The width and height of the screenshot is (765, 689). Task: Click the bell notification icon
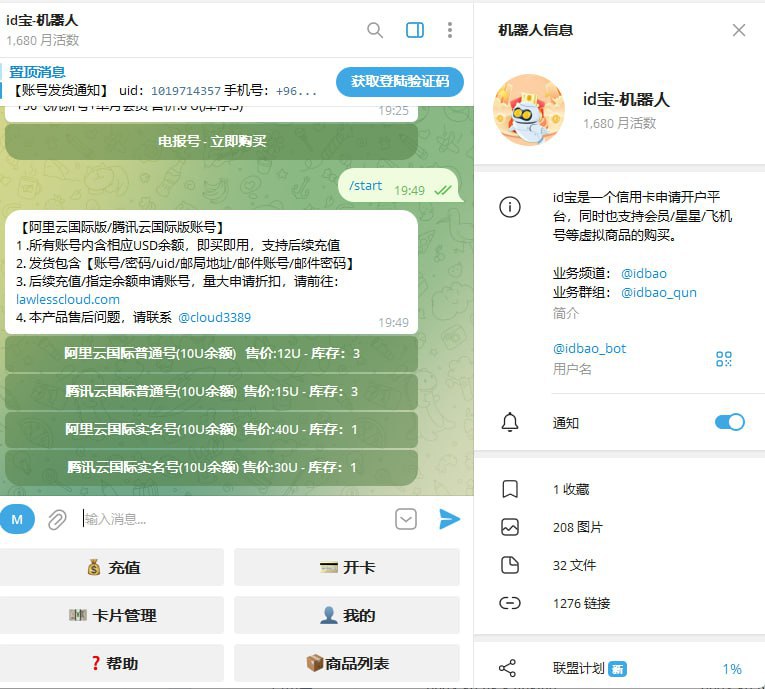(510, 422)
